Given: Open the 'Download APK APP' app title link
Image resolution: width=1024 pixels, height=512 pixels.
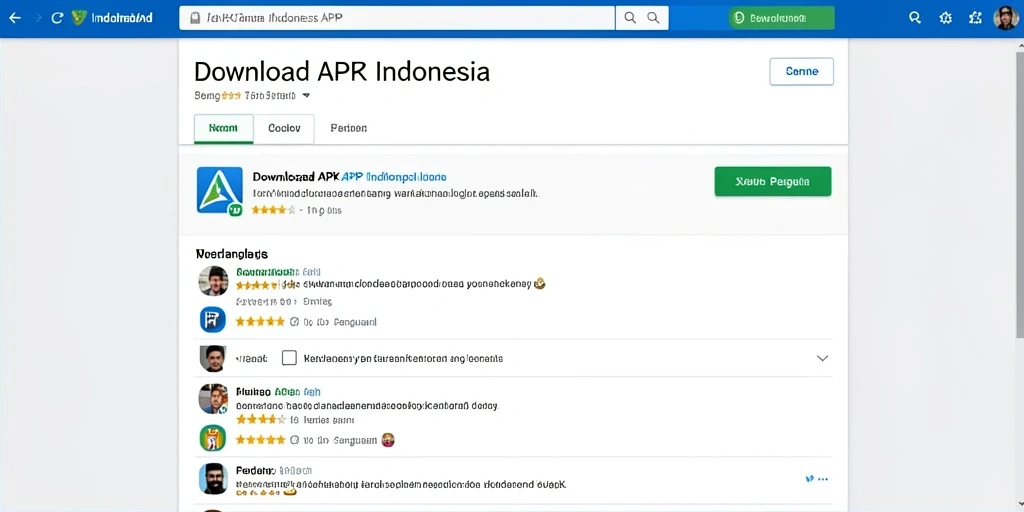Looking at the screenshot, I should click(x=349, y=177).
